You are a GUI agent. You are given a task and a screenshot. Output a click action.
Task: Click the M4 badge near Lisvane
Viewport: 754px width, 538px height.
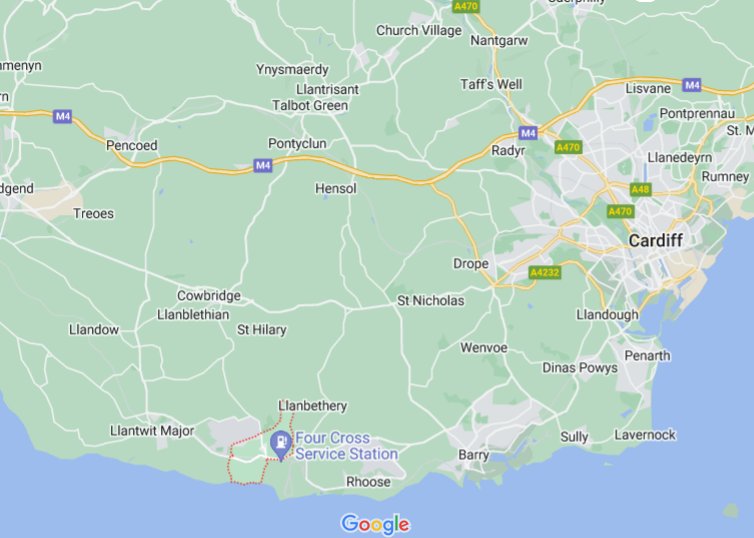click(691, 85)
